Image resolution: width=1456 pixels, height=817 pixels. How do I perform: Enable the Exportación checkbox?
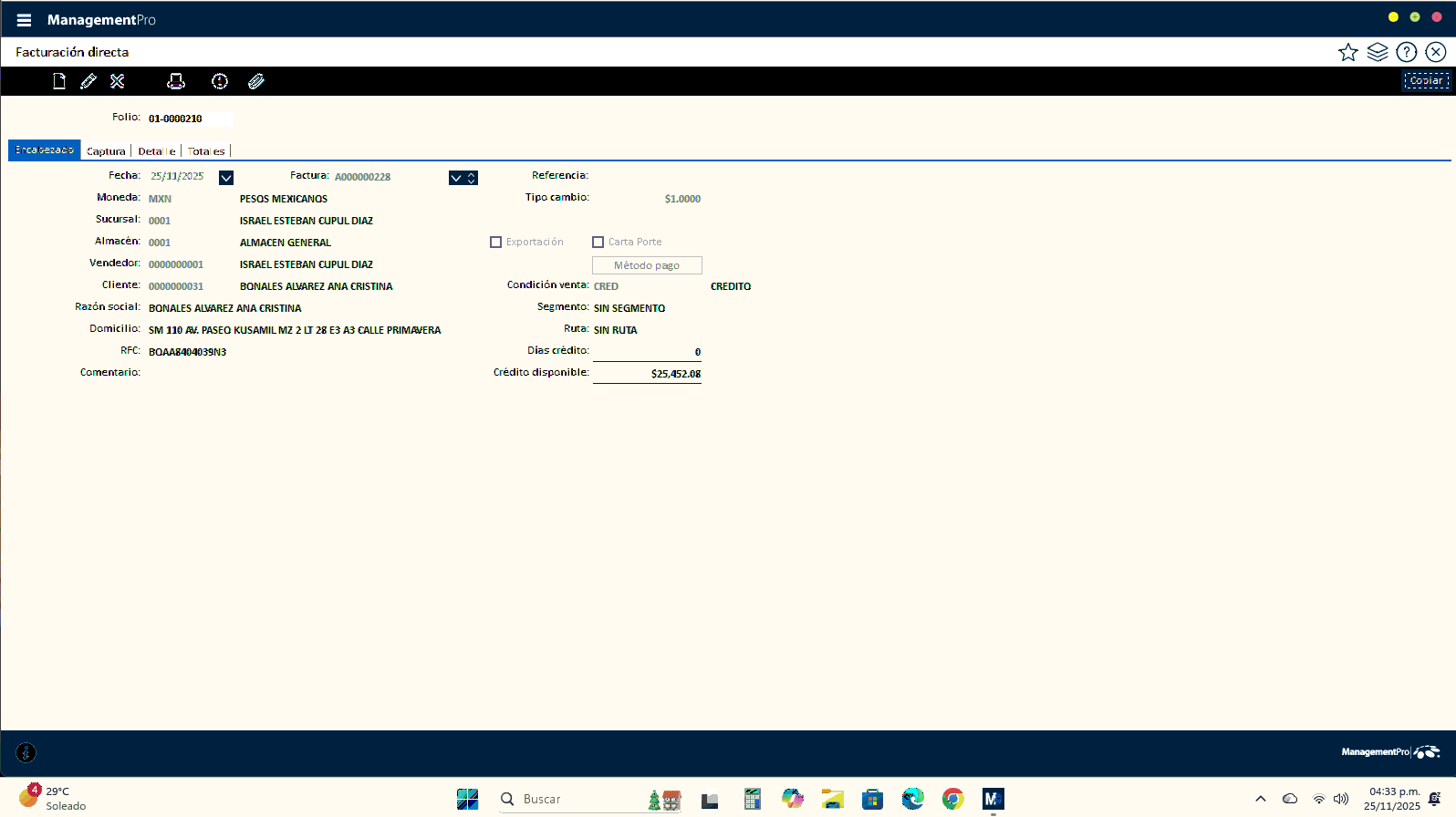click(496, 243)
